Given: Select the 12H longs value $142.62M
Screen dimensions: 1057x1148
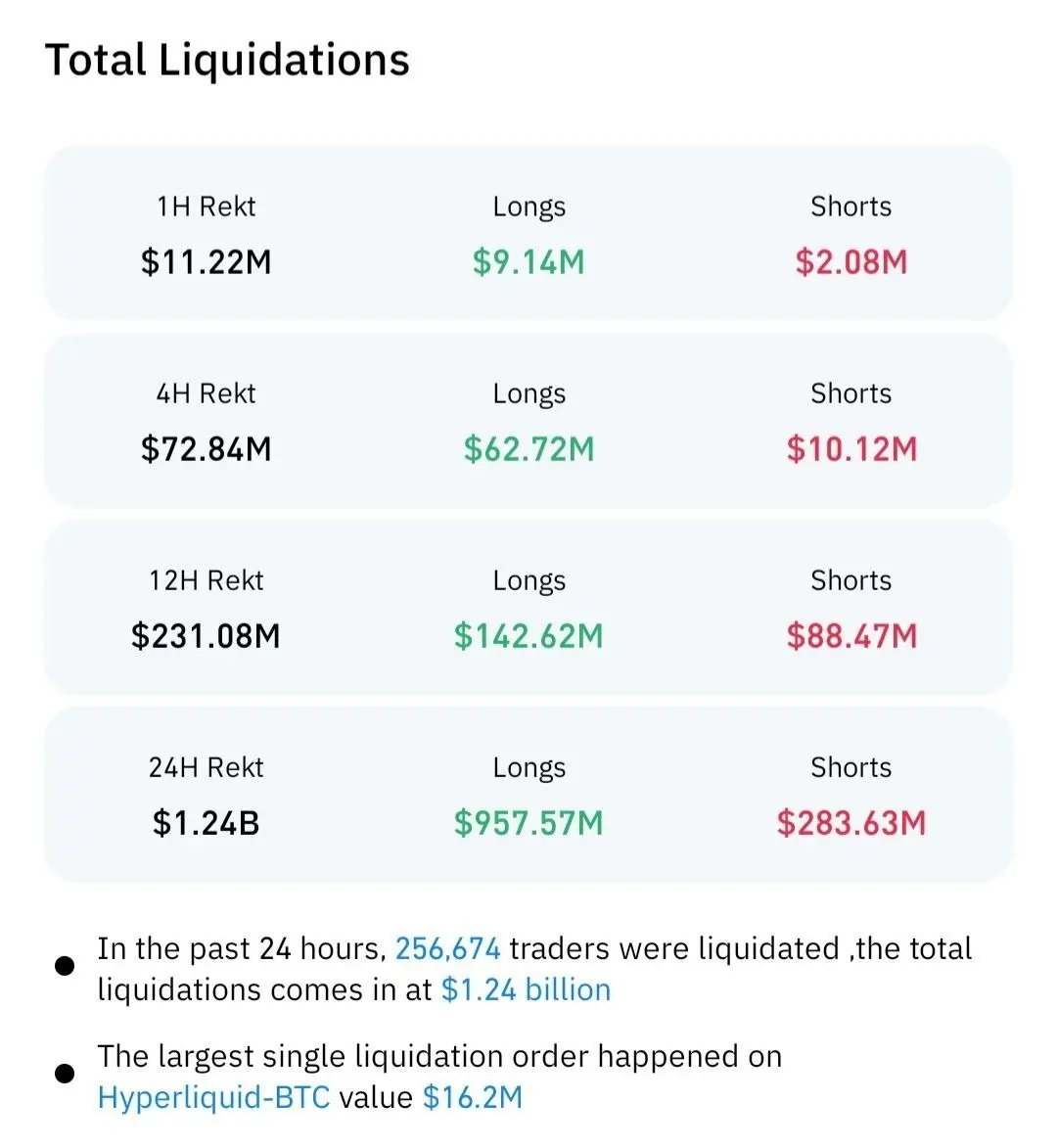Looking at the screenshot, I should pos(528,635).
